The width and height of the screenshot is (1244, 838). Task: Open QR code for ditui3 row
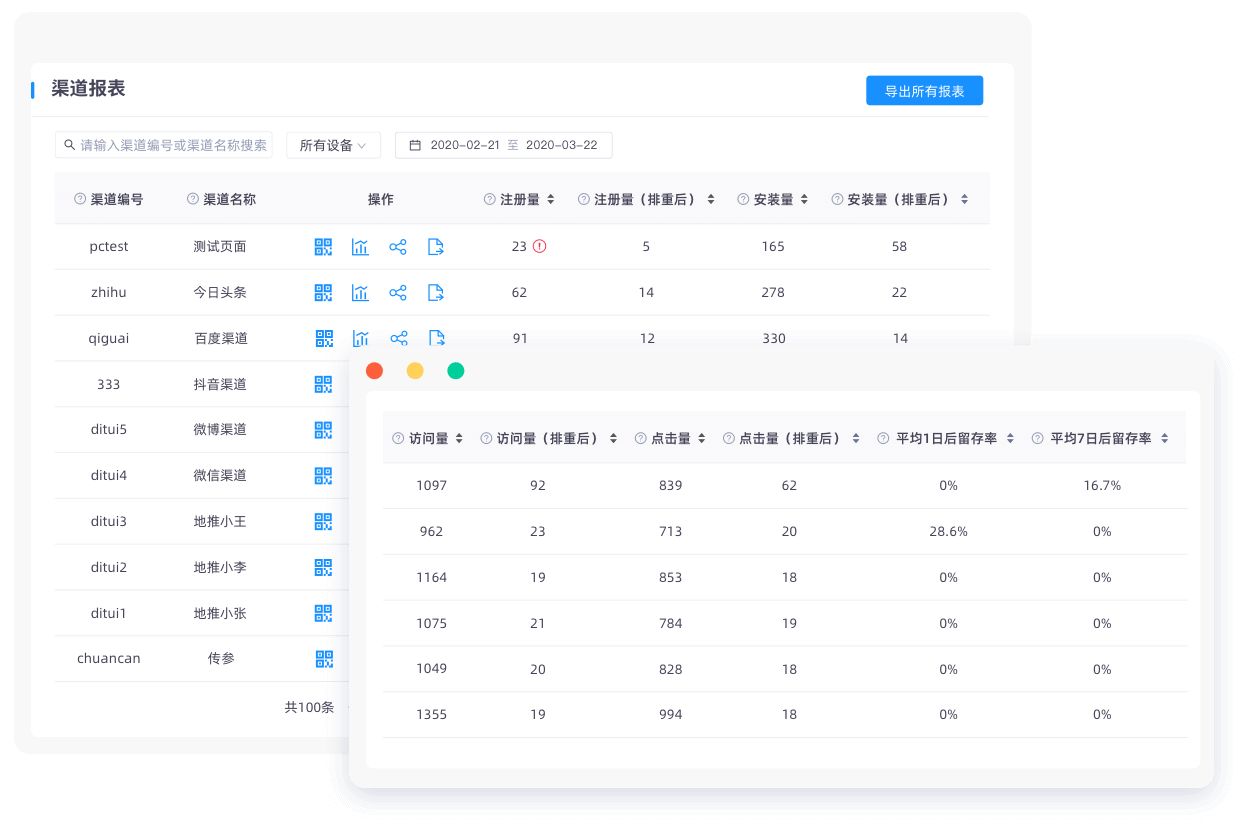(323, 522)
